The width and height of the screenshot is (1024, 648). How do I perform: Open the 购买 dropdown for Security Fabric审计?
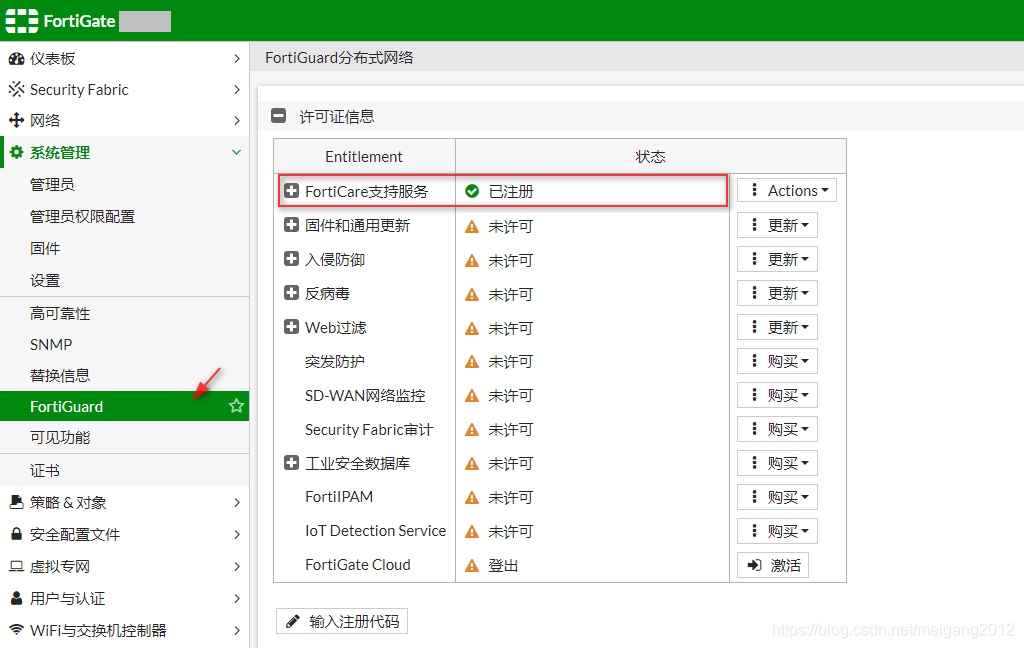tap(777, 429)
